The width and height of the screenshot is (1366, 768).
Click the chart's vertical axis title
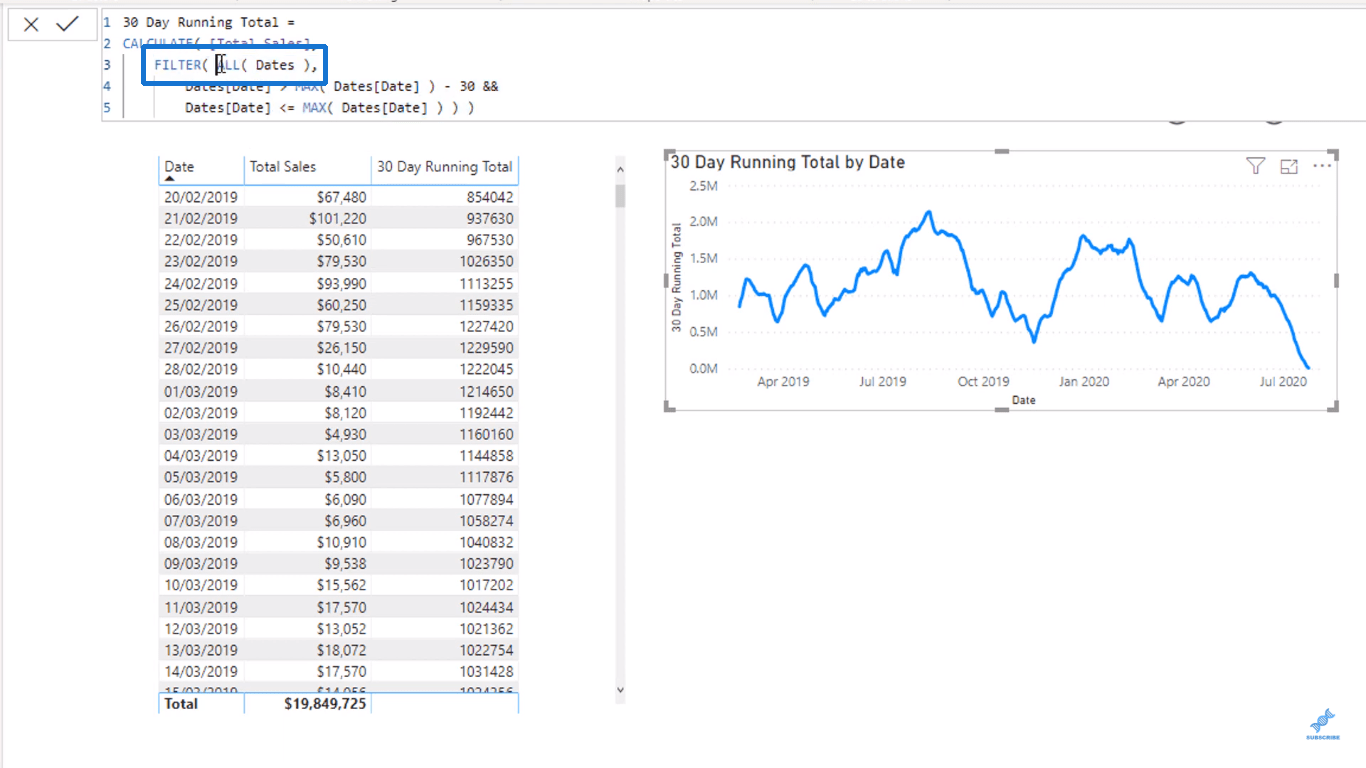pyautogui.click(x=676, y=277)
